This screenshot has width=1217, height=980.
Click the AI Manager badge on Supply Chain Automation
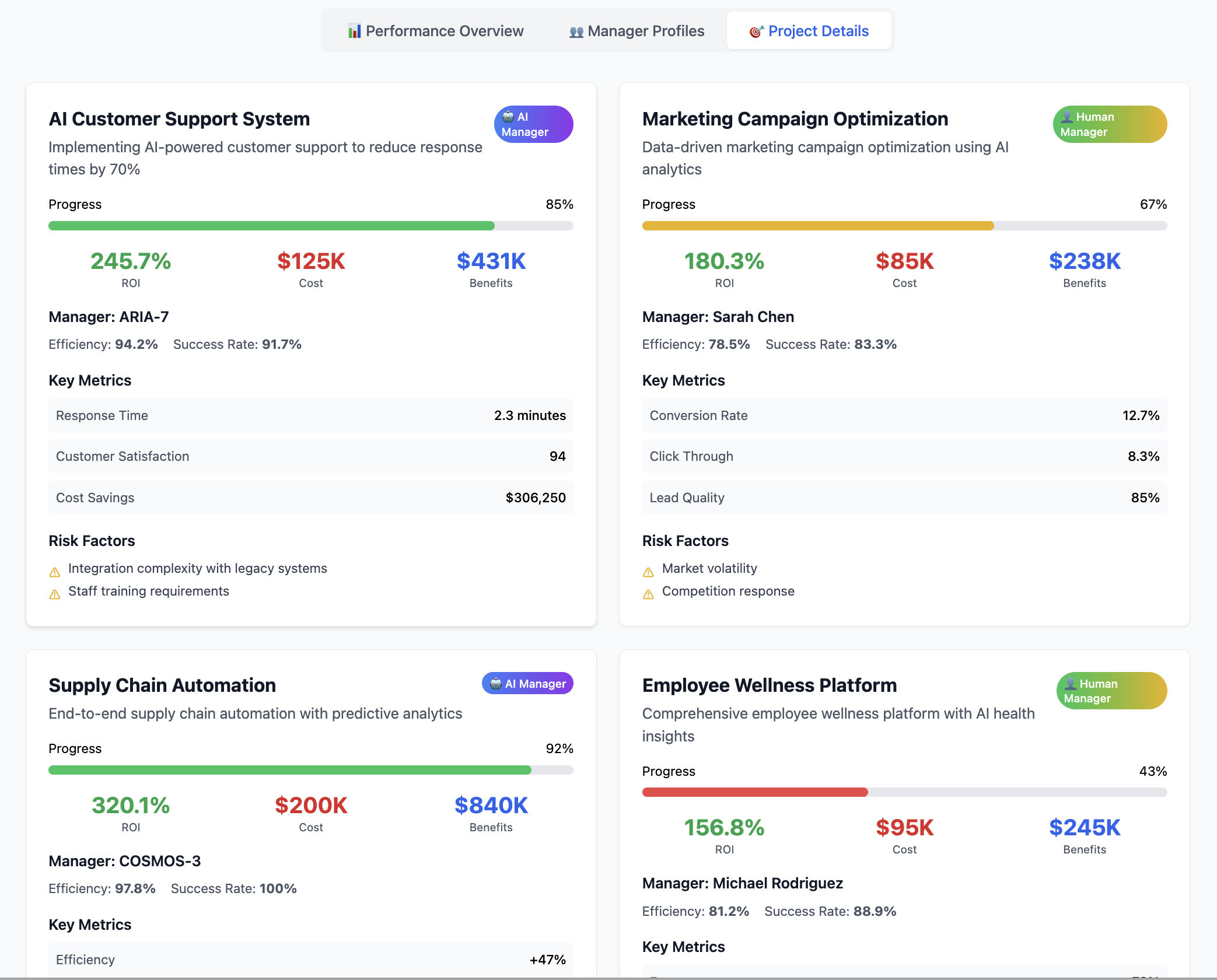click(527, 684)
